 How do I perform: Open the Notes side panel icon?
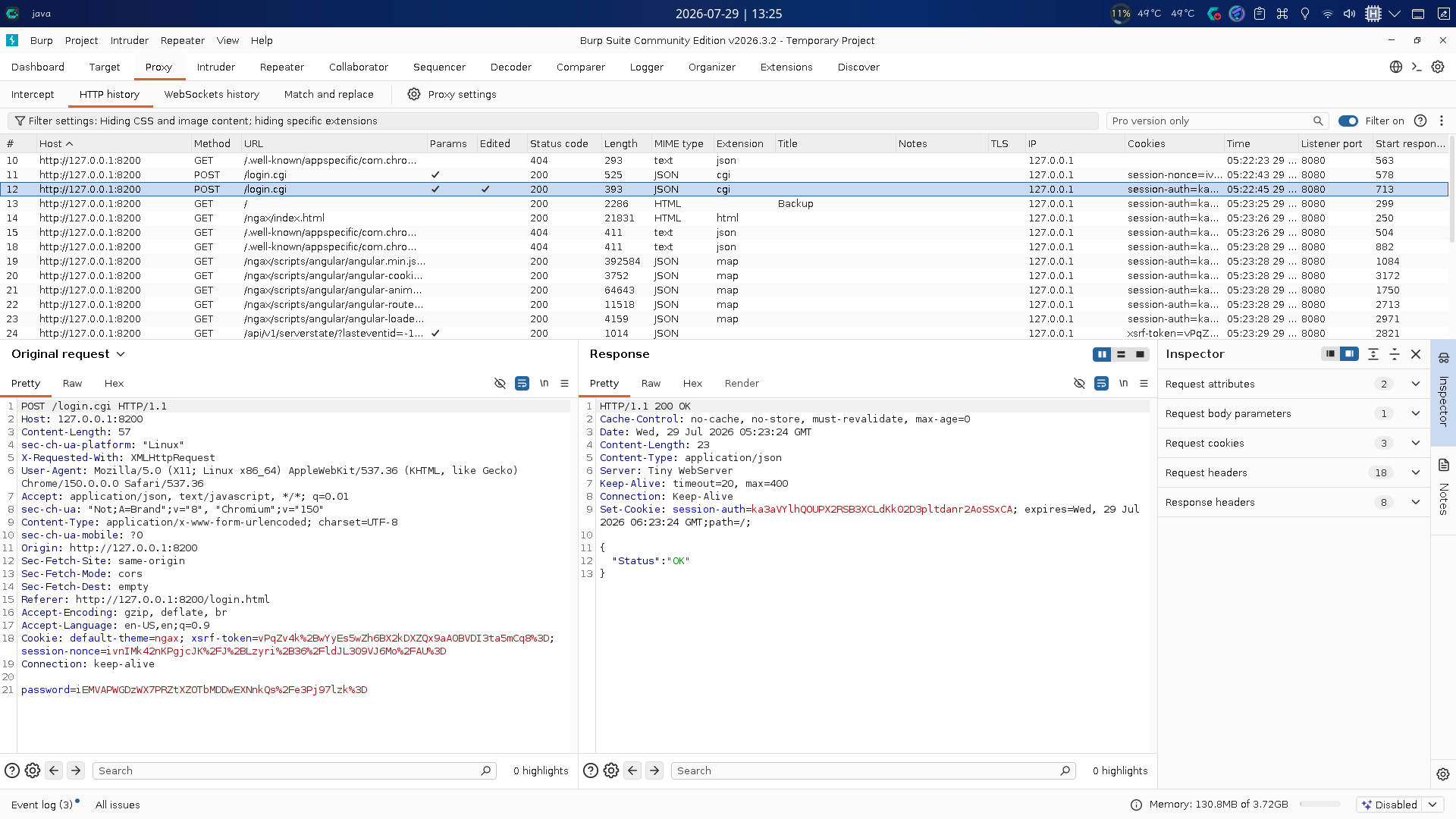[1443, 465]
